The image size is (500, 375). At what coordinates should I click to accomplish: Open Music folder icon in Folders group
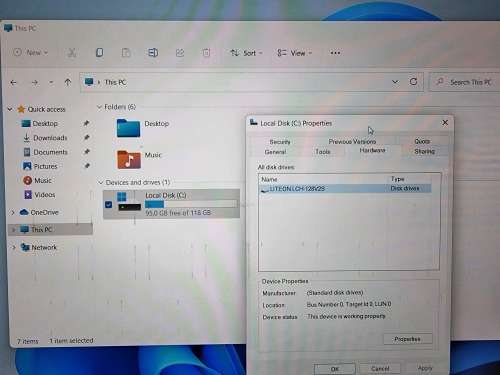pos(129,159)
